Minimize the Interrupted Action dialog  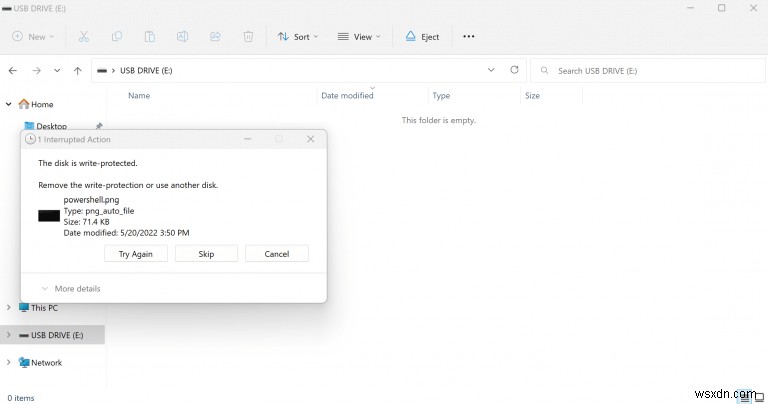(247, 139)
